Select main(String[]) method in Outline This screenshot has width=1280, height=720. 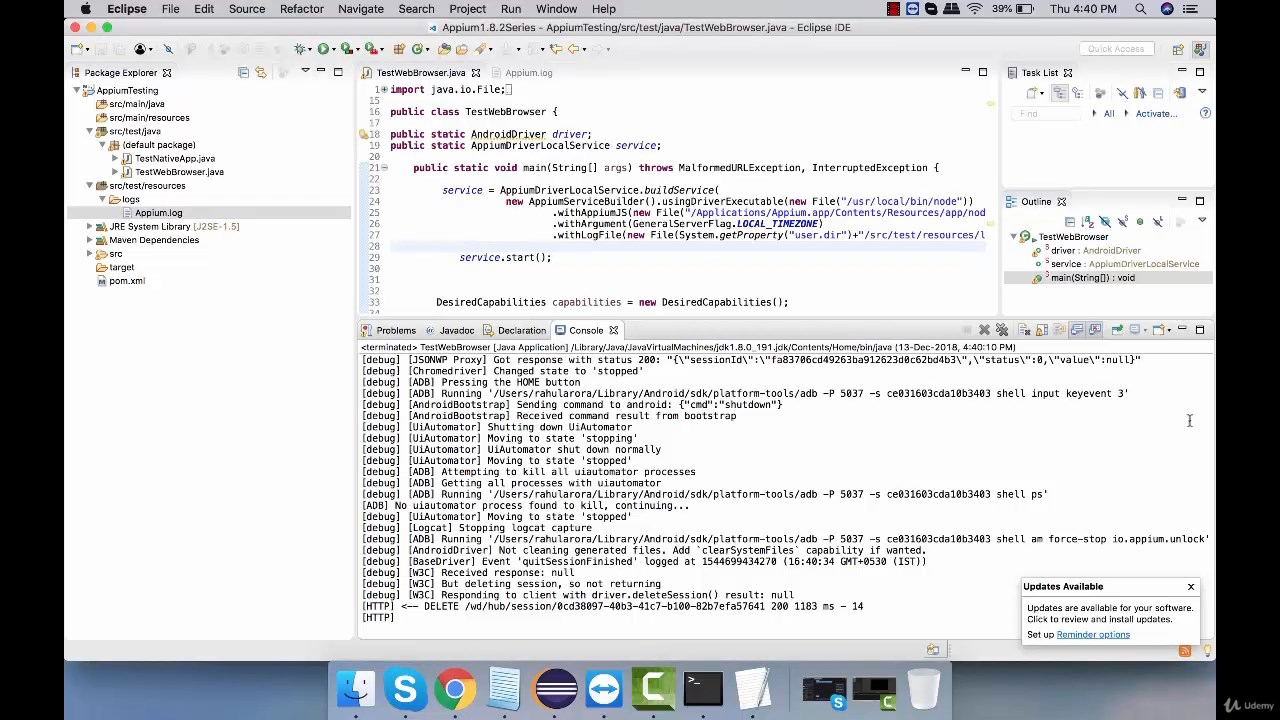coord(1092,278)
